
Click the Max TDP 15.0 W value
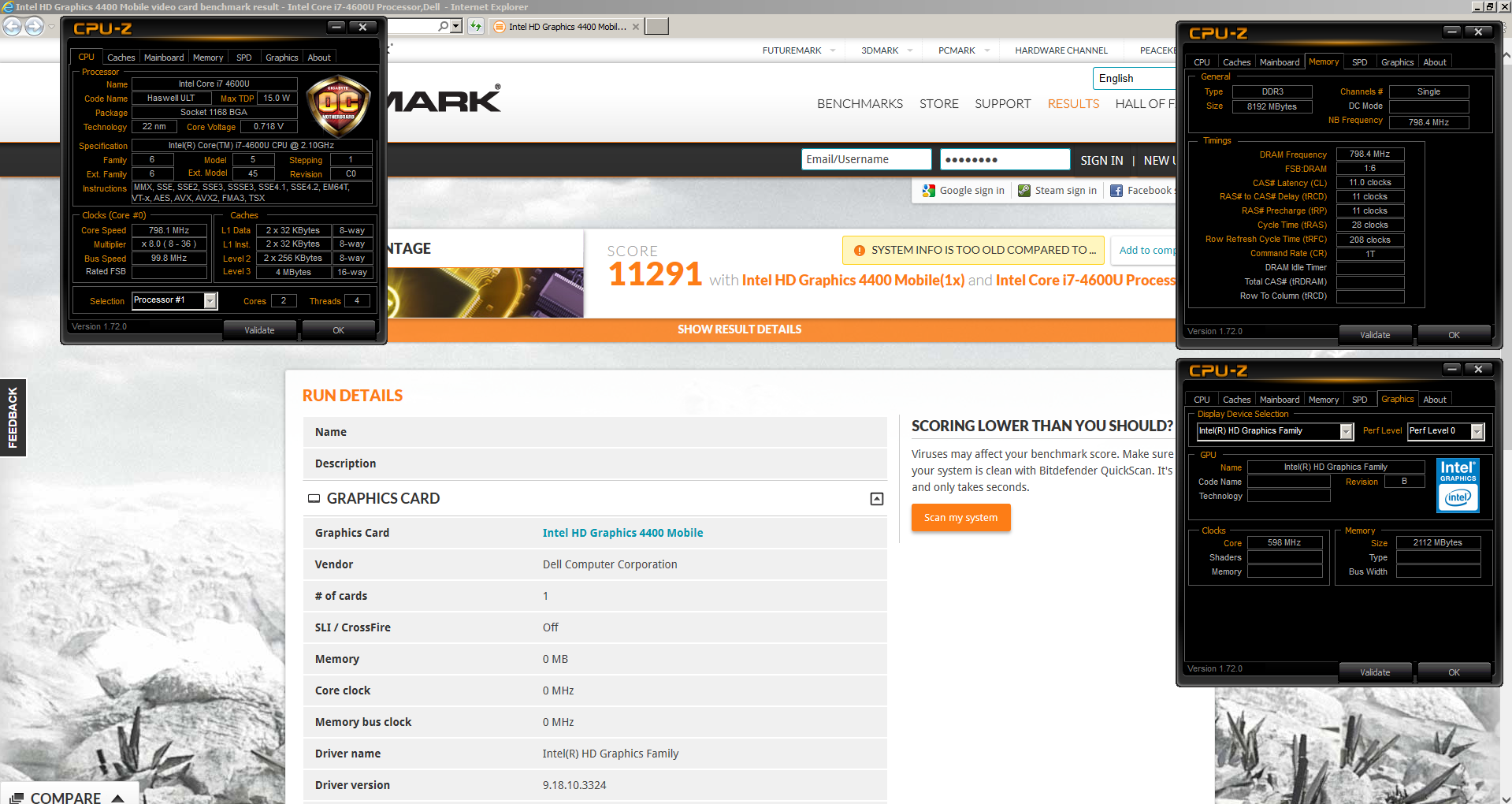click(277, 98)
